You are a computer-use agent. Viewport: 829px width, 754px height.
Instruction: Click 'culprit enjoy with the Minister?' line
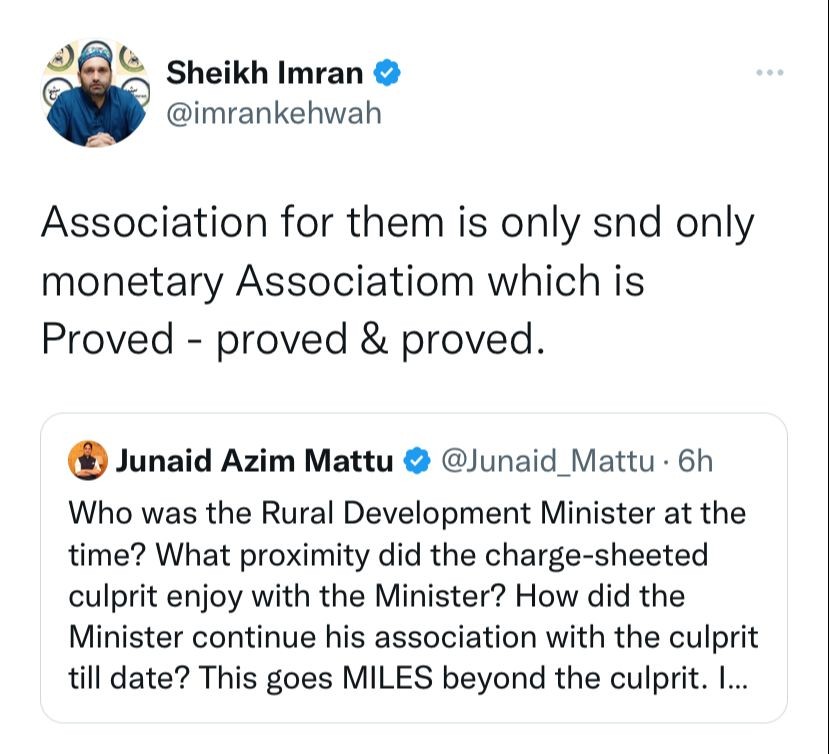click(x=288, y=596)
